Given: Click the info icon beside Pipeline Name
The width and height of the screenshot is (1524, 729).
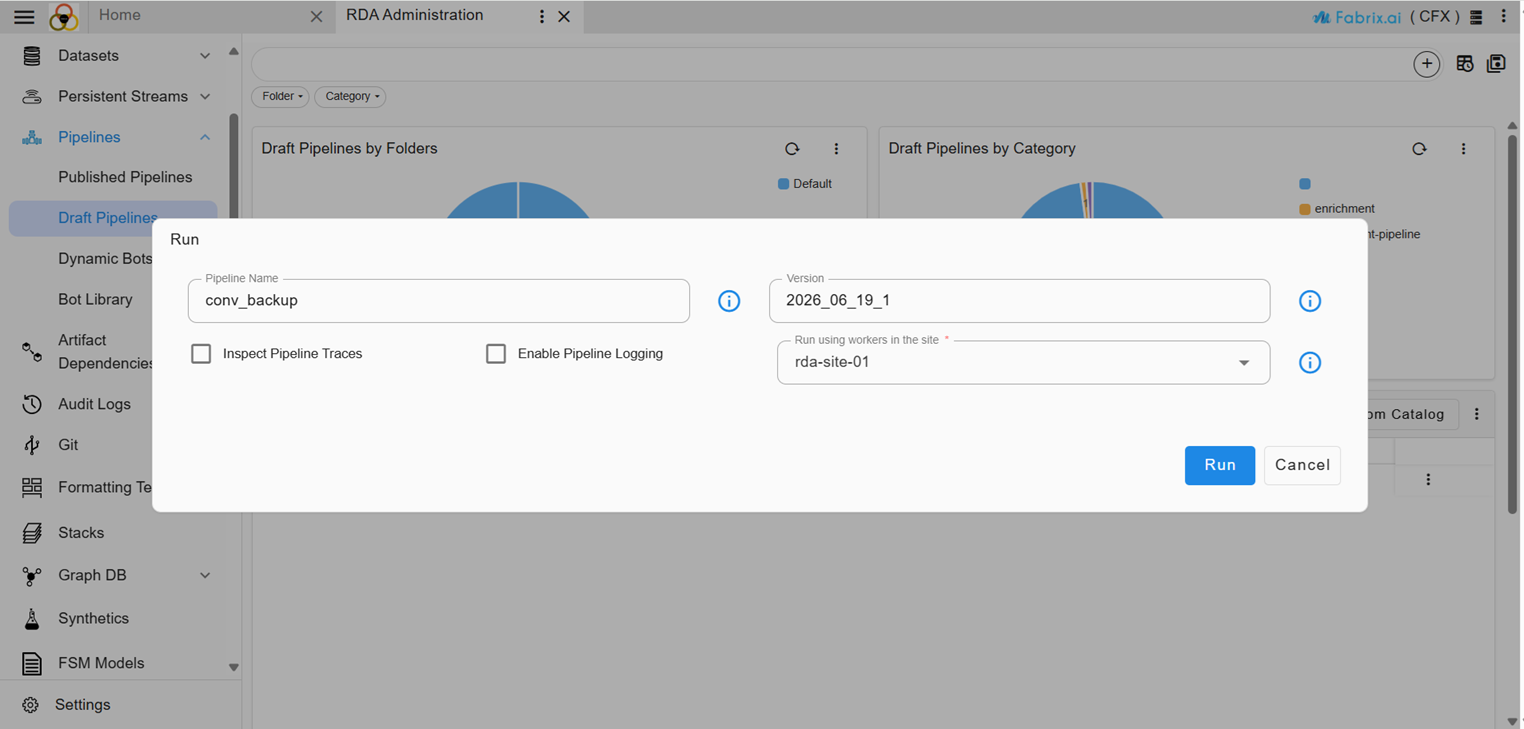Looking at the screenshot, I should coord(729,301).
